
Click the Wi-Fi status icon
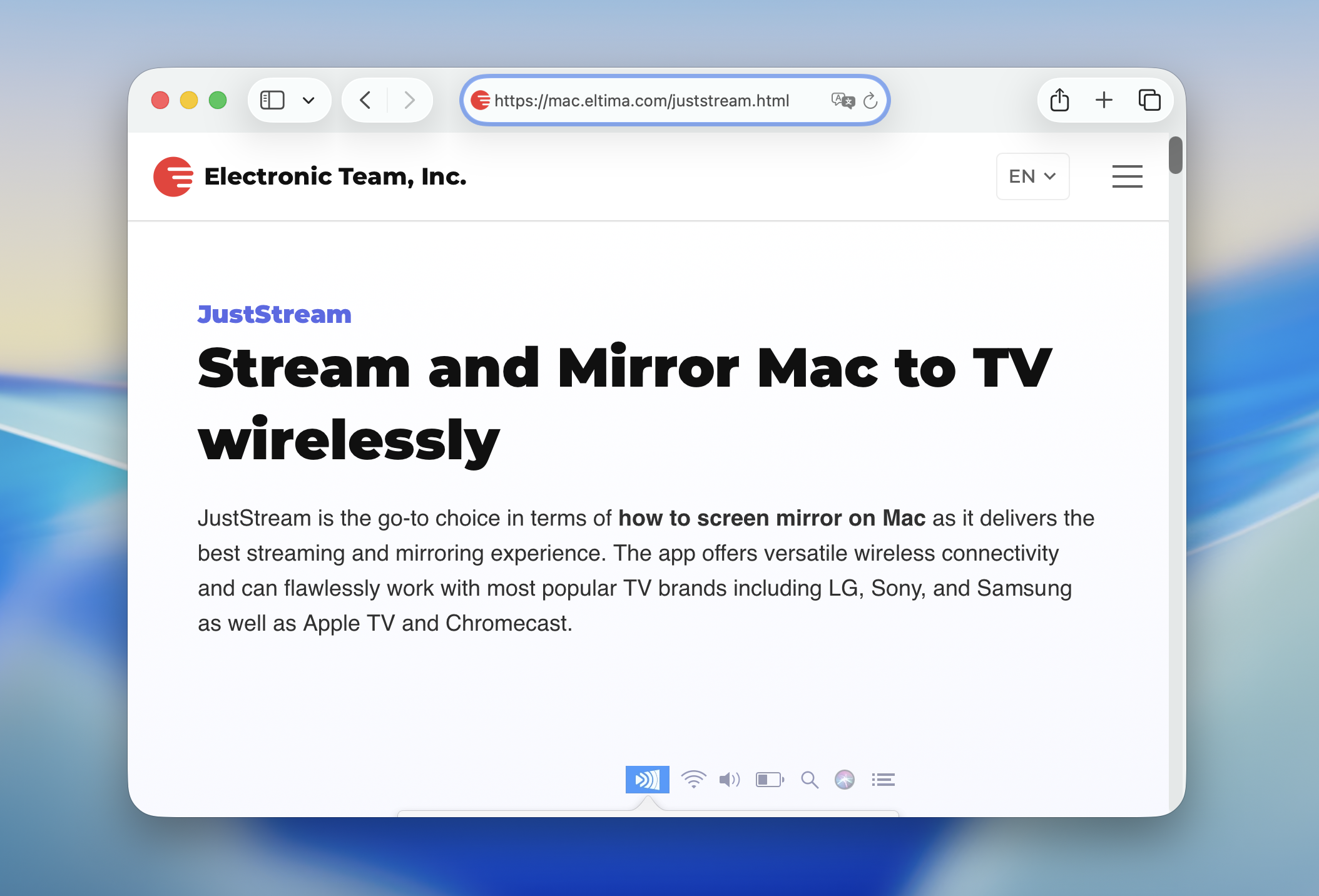tap(693, 780)
